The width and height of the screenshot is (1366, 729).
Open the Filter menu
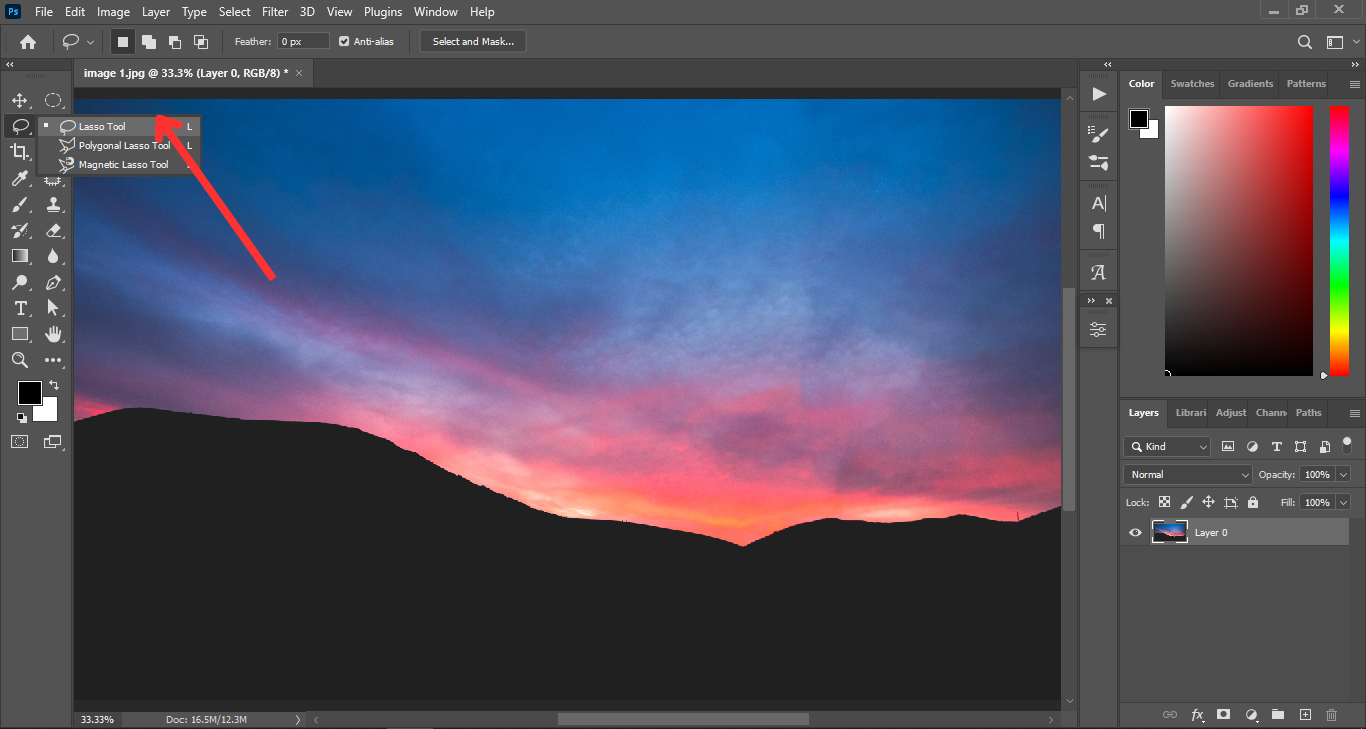275,12
